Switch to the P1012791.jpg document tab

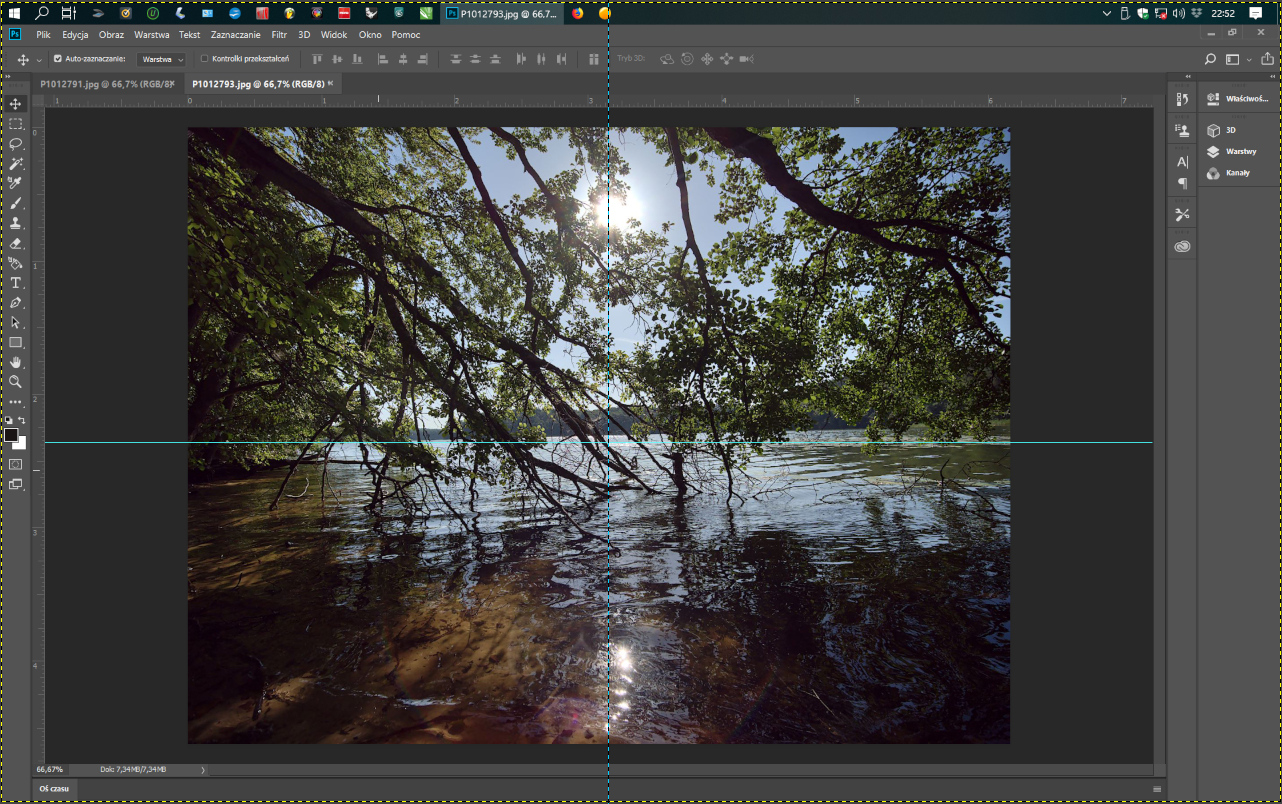pos(103,84)
